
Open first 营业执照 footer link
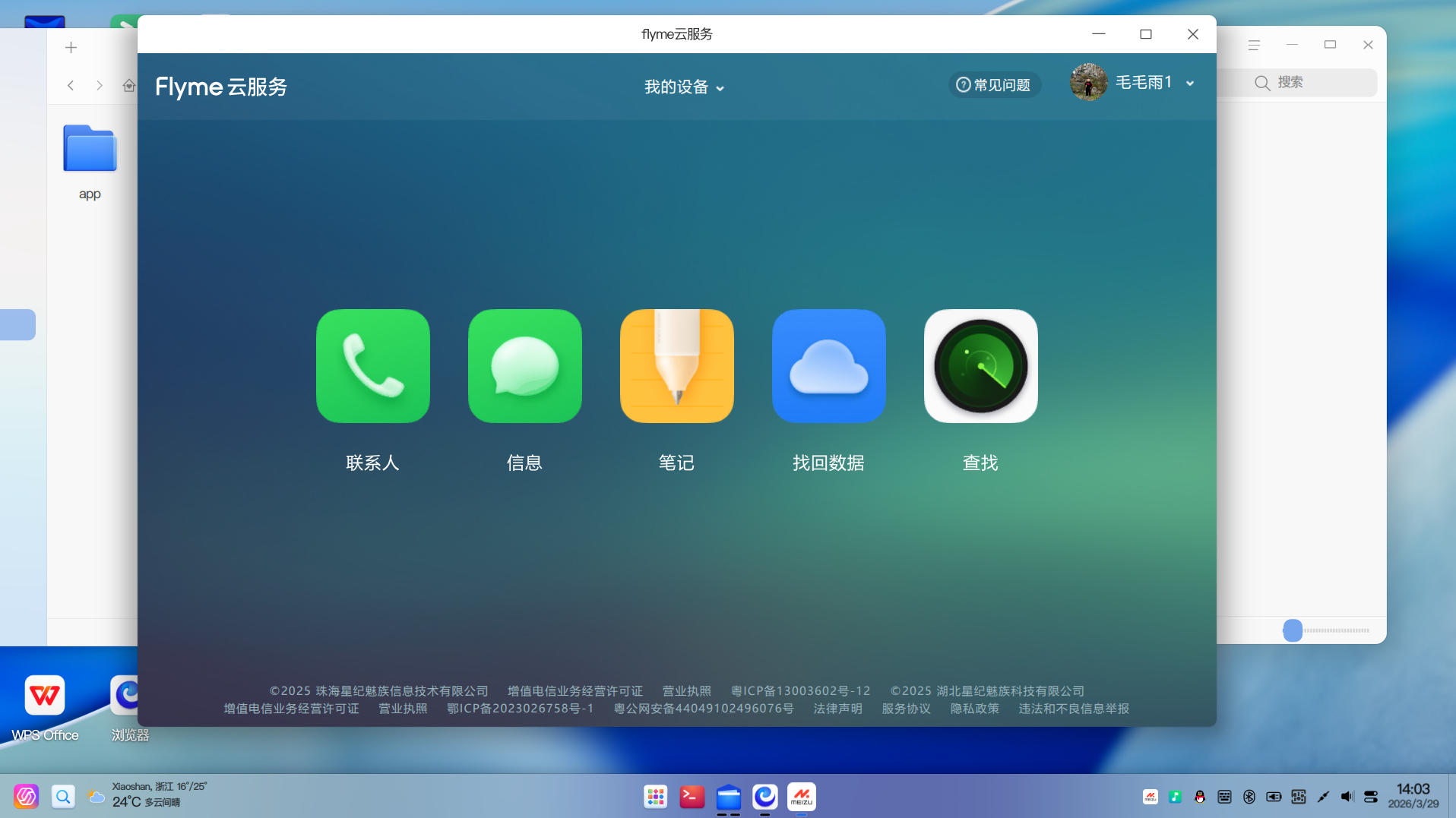click(x=687, y=691)
